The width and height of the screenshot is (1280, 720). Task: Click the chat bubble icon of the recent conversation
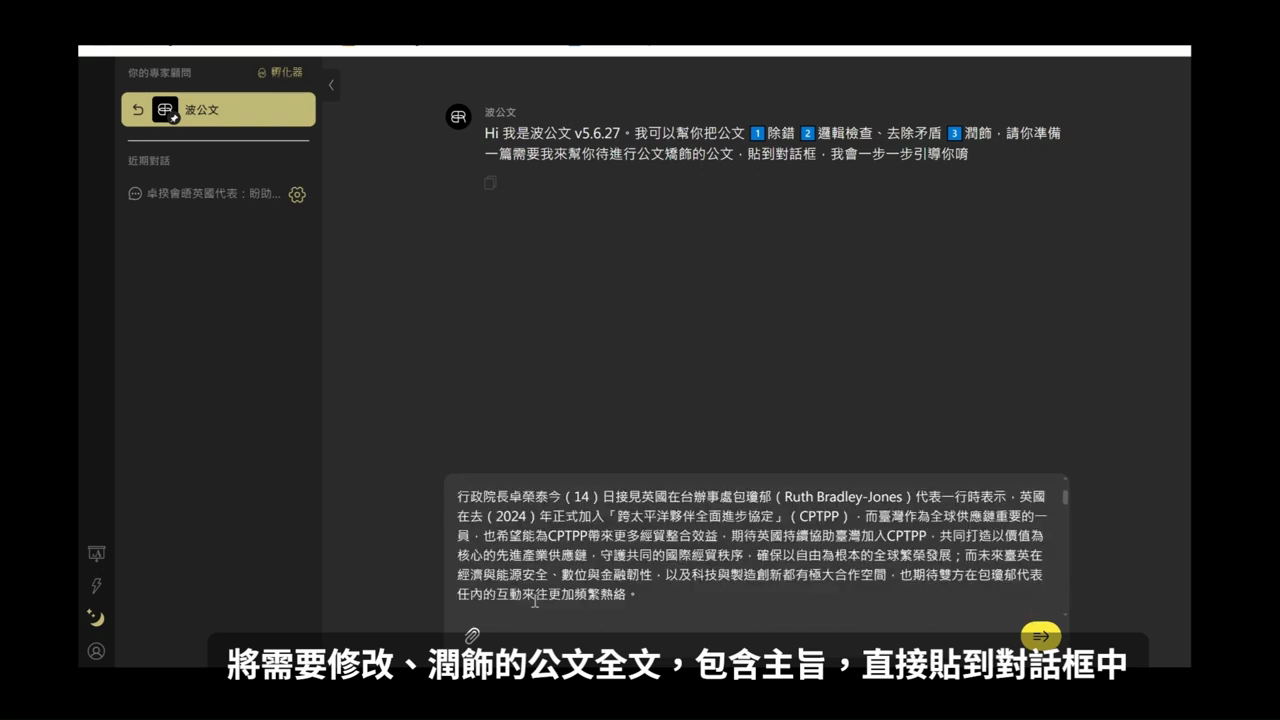135,194
